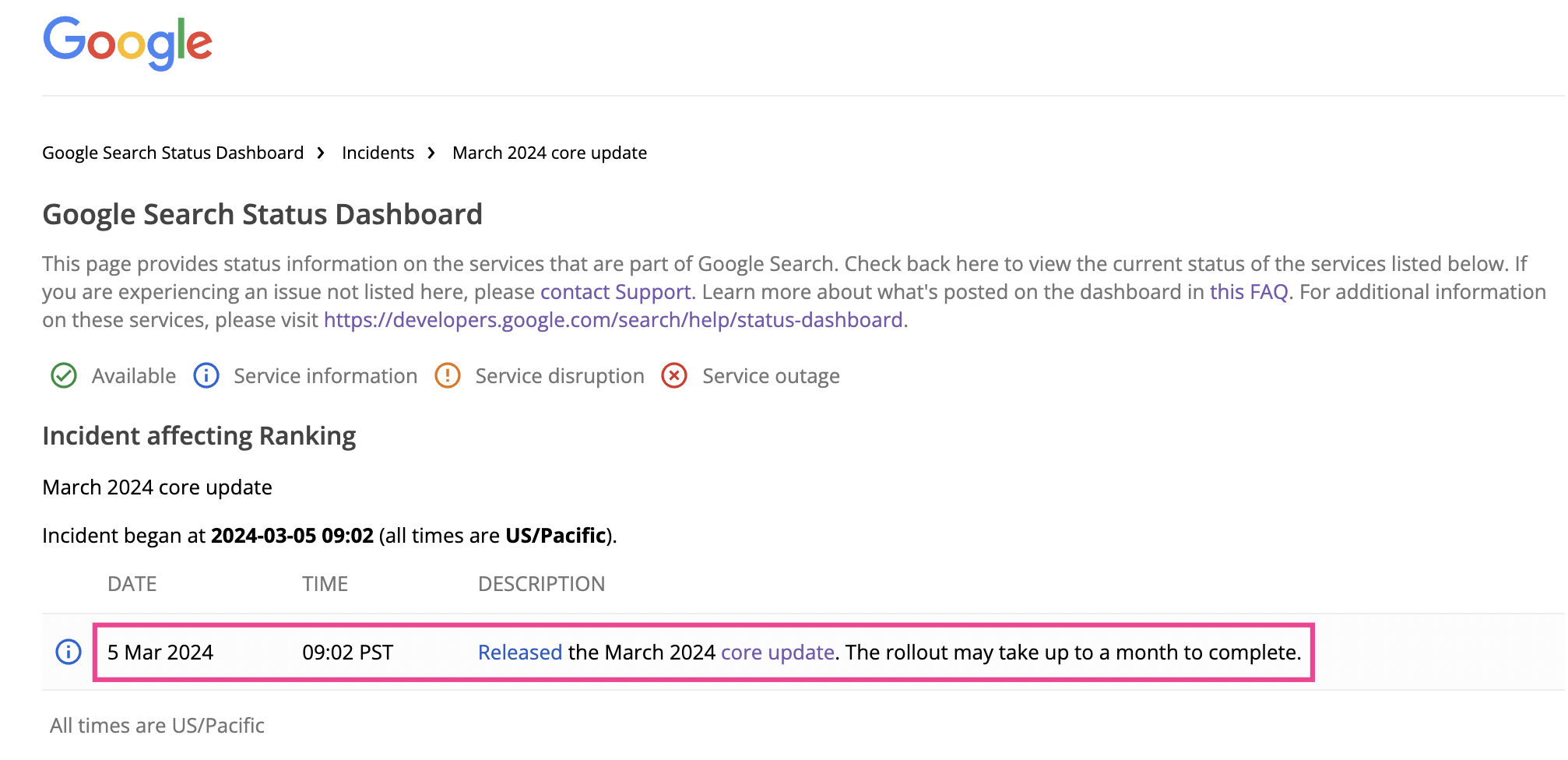The height and width of the screenshot is (760, 1568).
Task: Select the Google Search Status Dashboard heading
Action: pyautogui.click(x=262, y=215)
